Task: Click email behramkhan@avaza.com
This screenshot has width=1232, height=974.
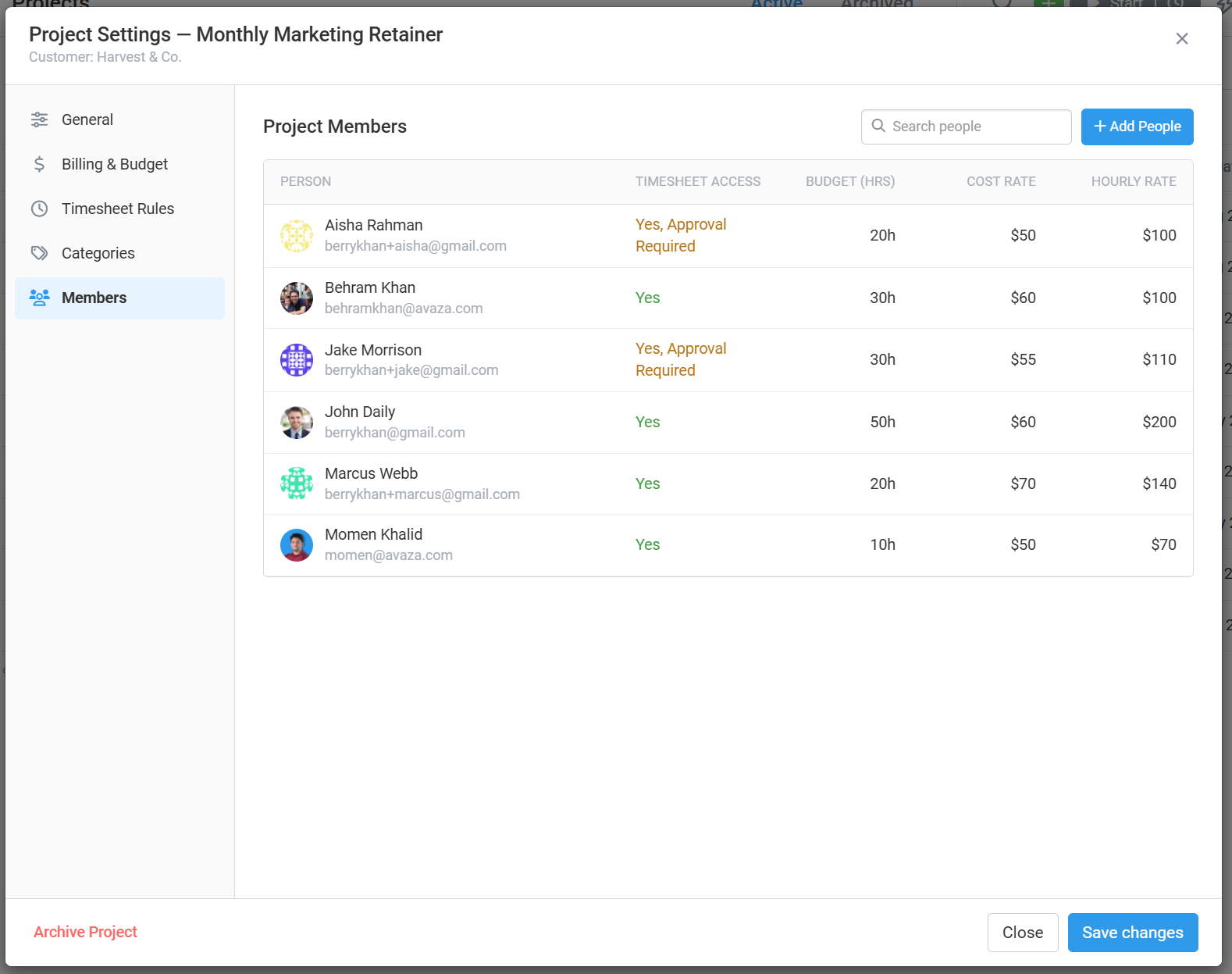Action: [x=404, y=309]
